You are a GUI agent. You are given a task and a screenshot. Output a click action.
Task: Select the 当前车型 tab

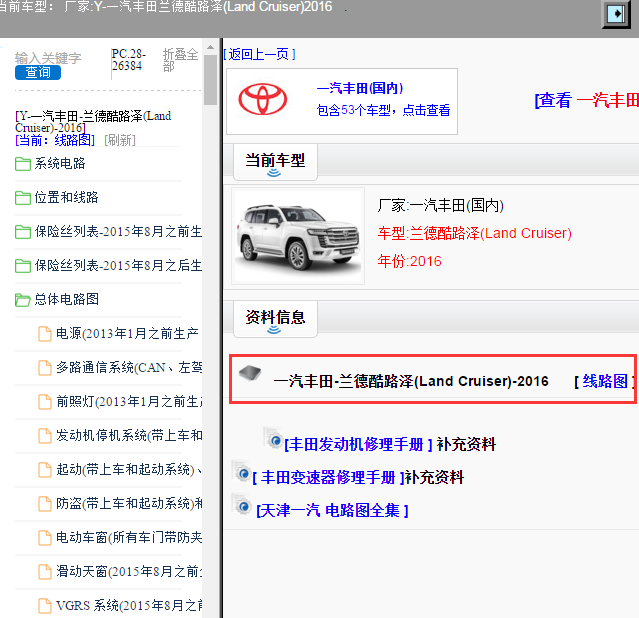pos(275,162)
